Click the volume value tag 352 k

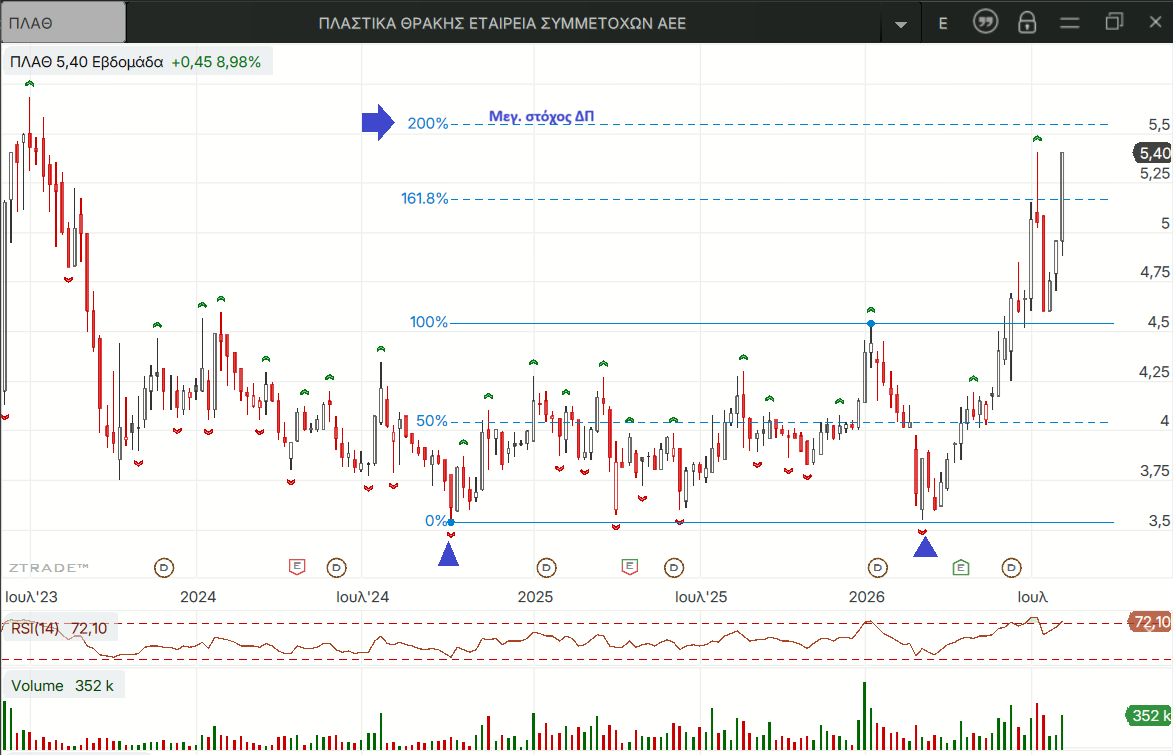1149,715
